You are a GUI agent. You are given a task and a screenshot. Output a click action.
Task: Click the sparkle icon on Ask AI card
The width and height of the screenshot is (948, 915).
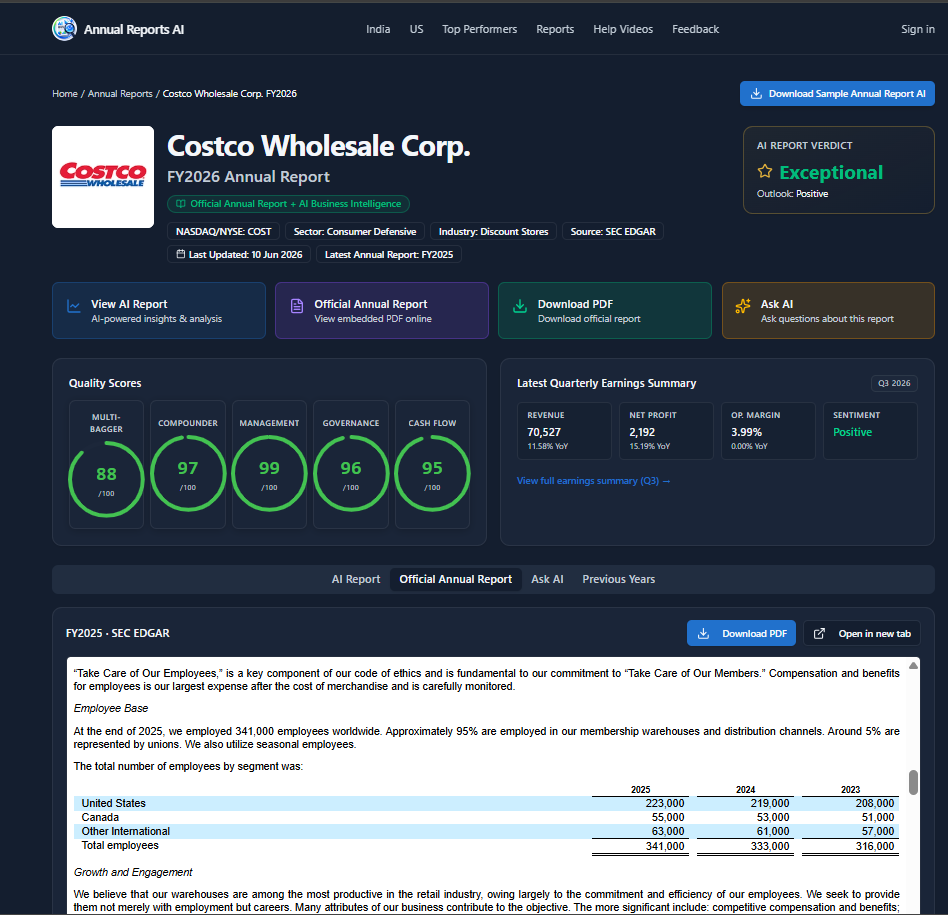click(x=743, y=306)
